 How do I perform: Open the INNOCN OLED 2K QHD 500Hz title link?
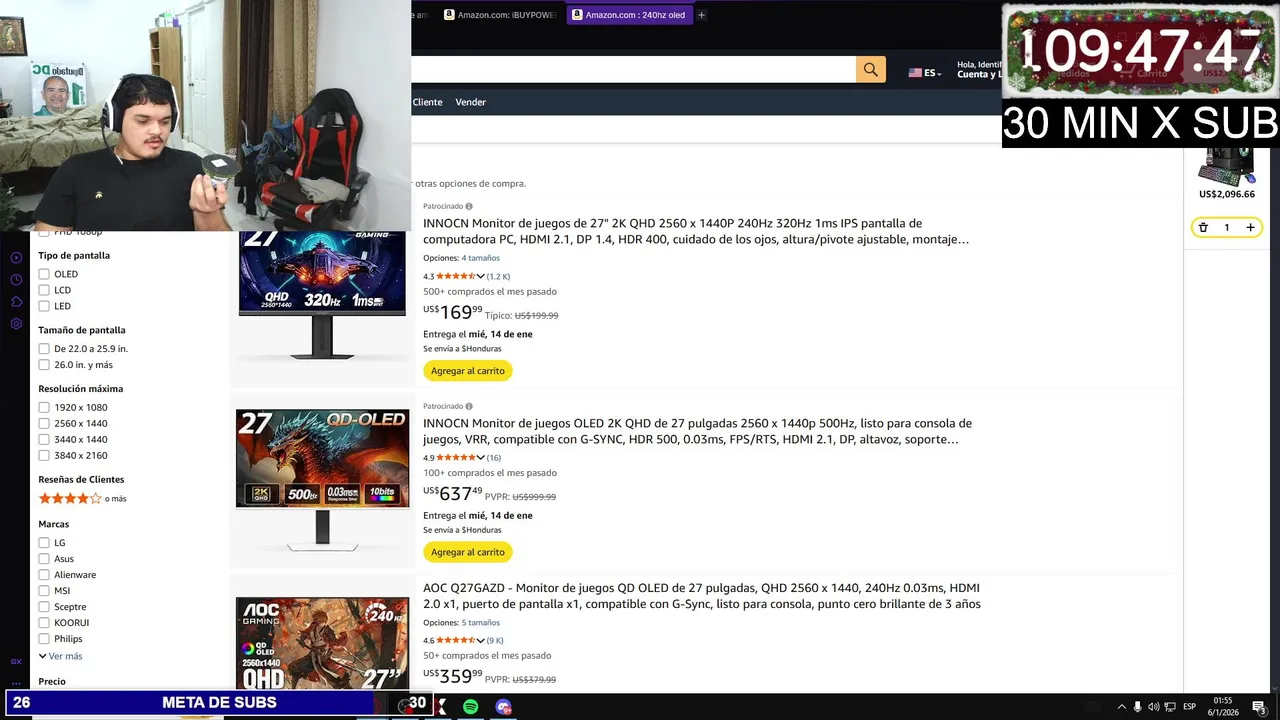tap(697, 431)
